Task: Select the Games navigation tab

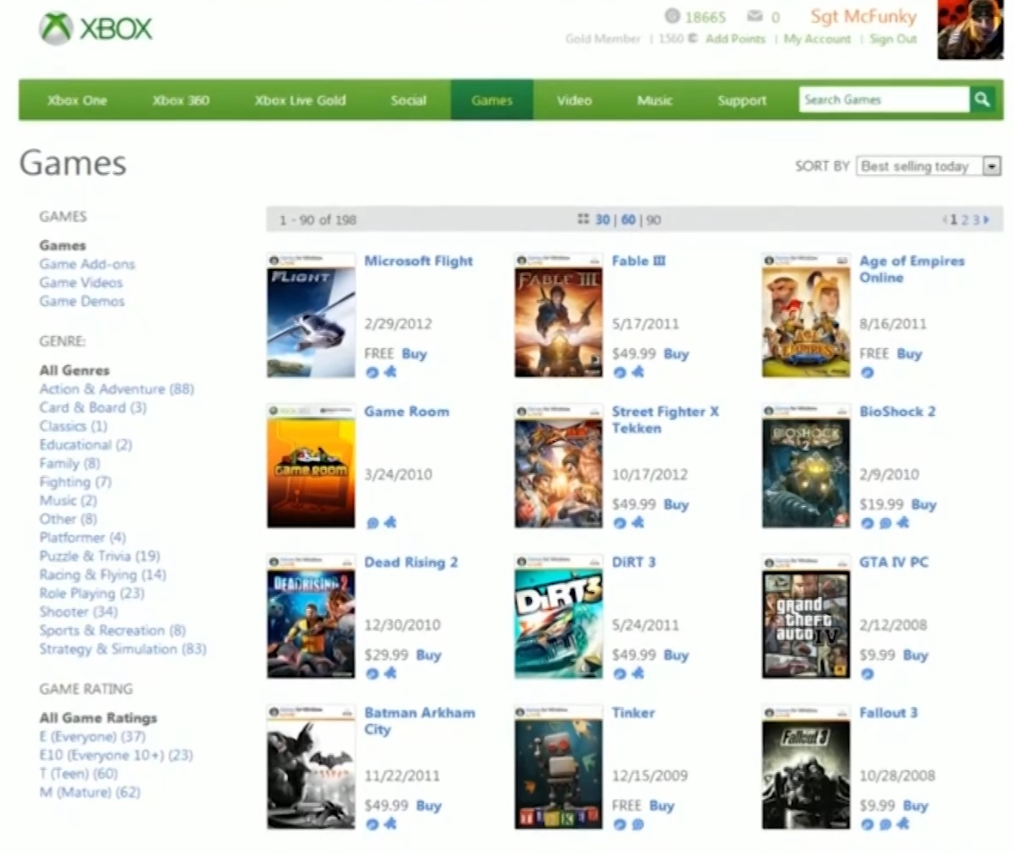Action: coord(491,100)
